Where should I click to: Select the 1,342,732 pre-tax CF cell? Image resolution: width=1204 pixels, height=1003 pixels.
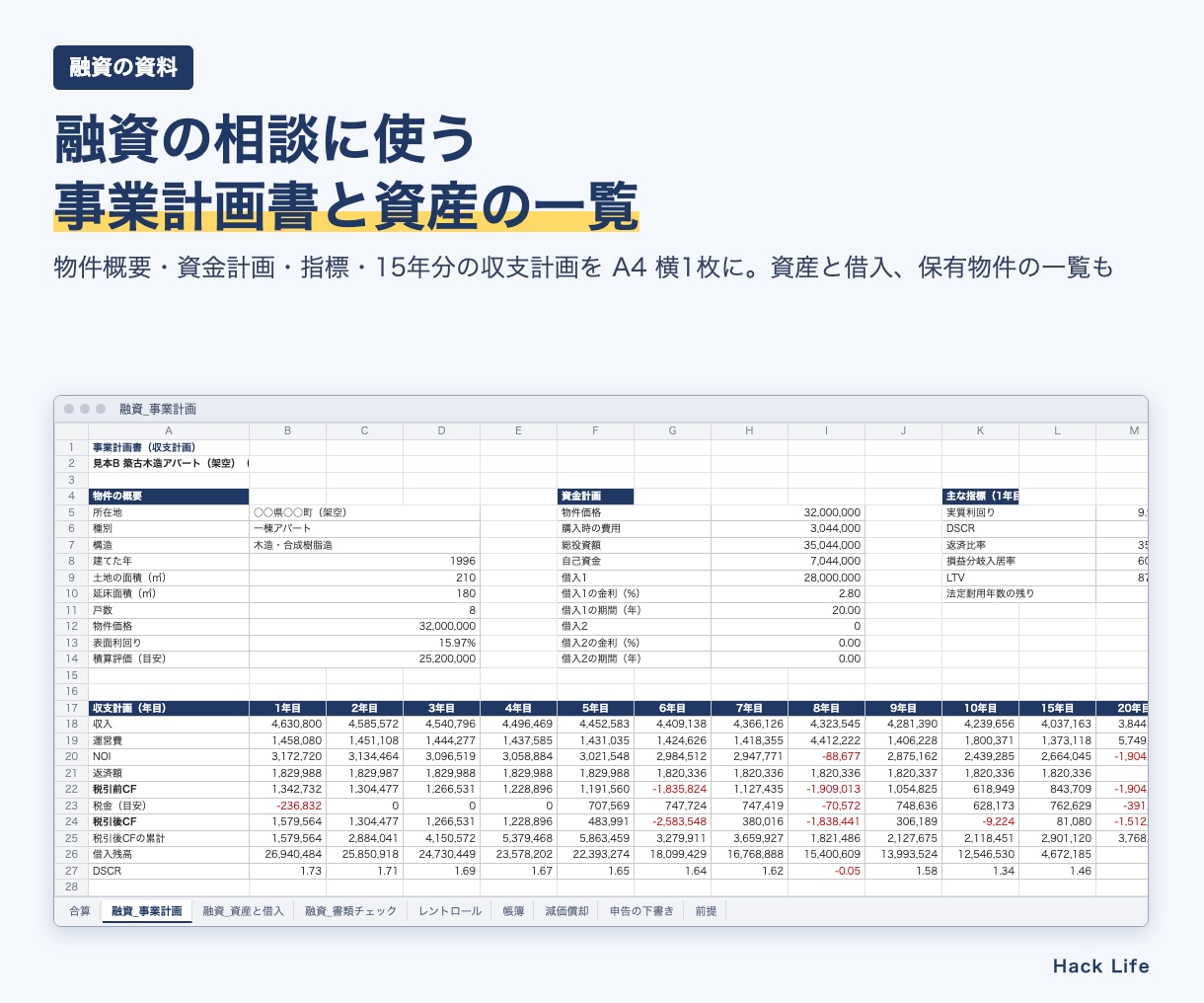tap(287, 789)
